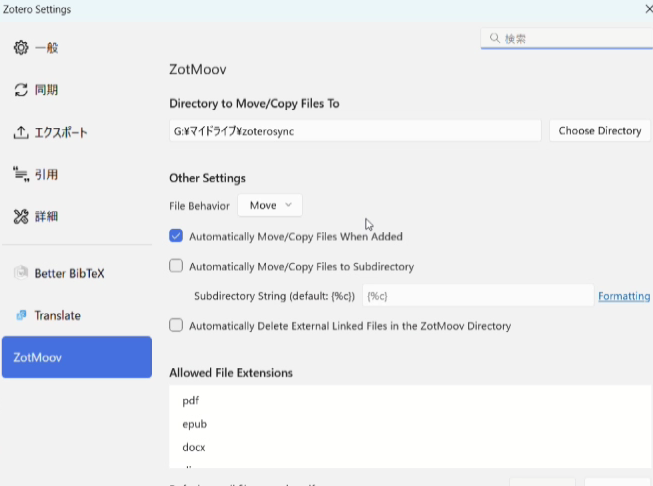
Task: Click the 同期 (Sync) arrows icon
Action: 21,90
